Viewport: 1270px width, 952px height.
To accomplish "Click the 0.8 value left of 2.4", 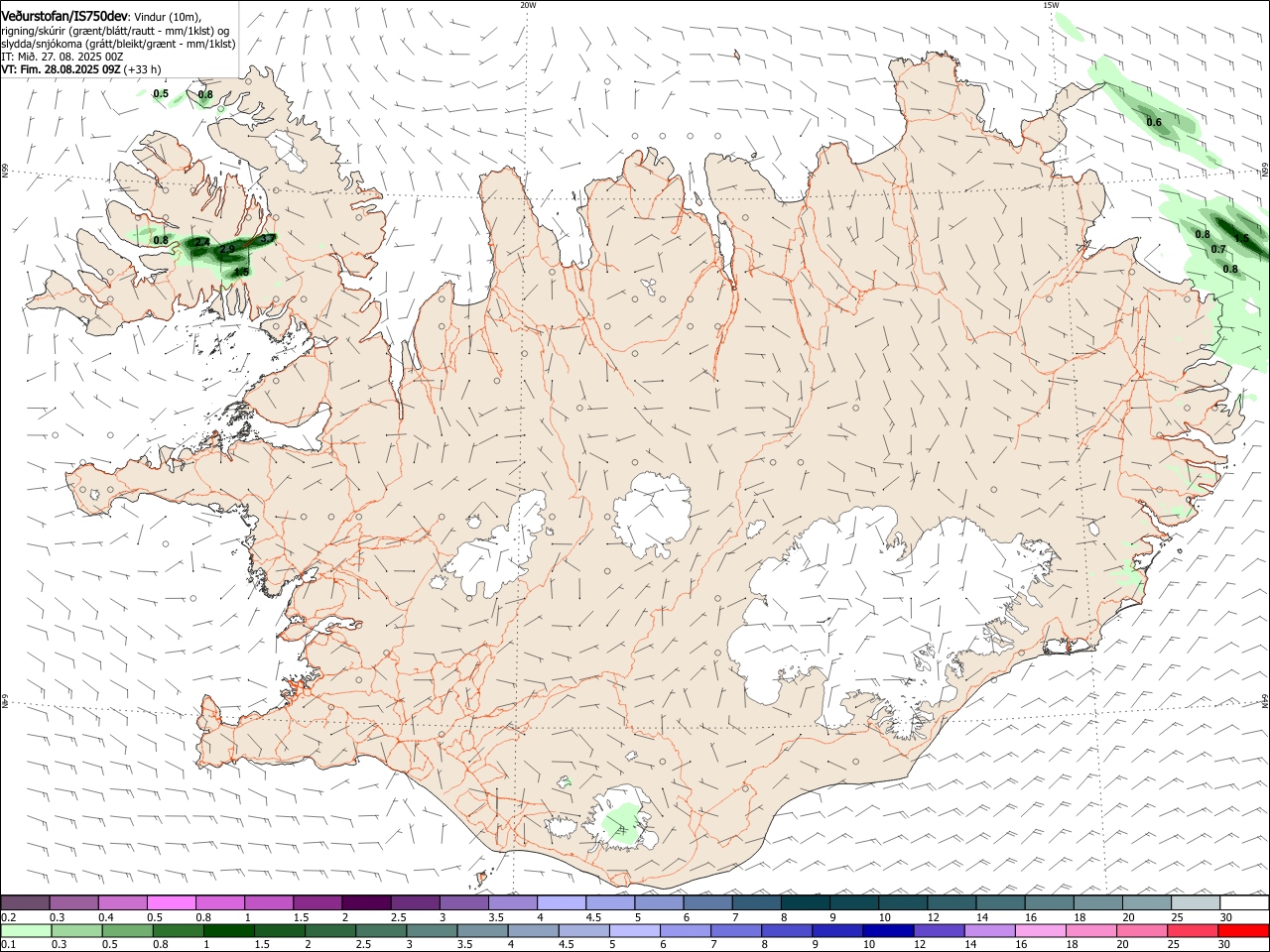I will click(161, 240).
